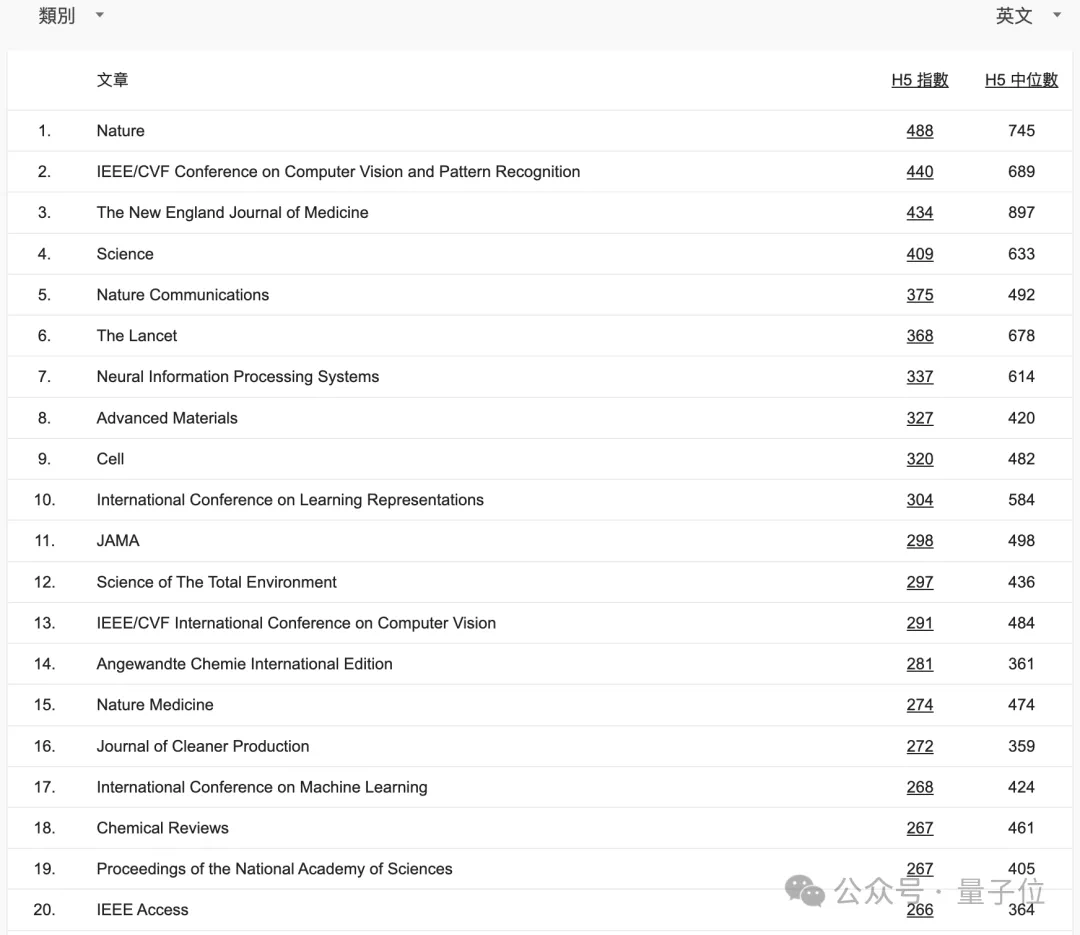Open The Lancet's 368 index link

[x=920, y=336]
